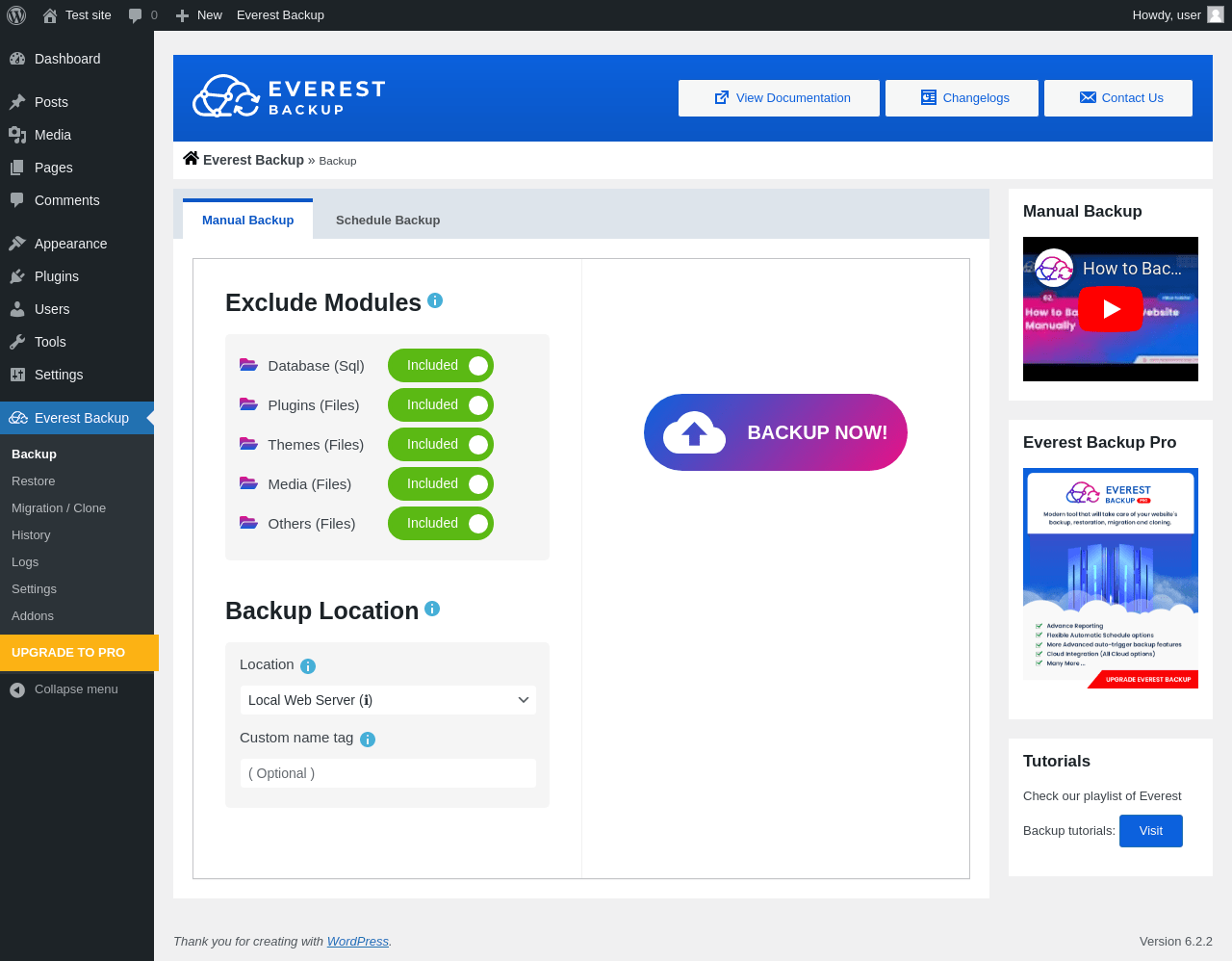Click Version 6.2.2 text in footer
Screen dimensions: 1232x961
(1176, 942)
